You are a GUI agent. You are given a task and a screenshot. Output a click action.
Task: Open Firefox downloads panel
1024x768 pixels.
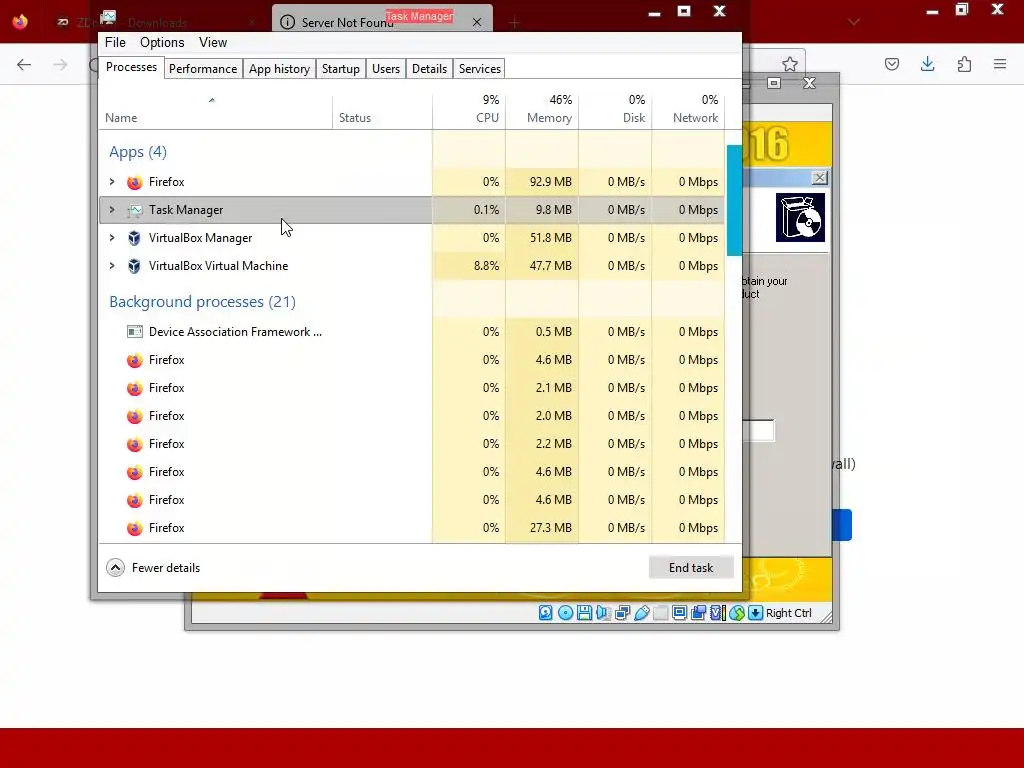coord(928,64)
